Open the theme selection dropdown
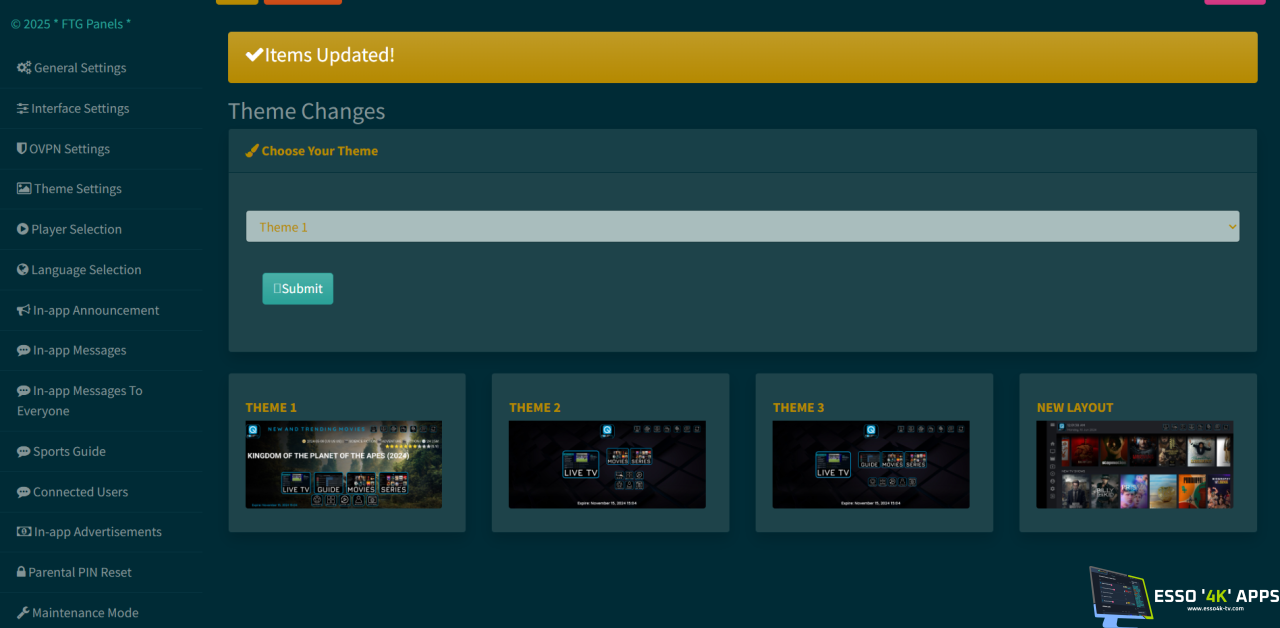Viewport: 1280px width, 628px height. click(742, 227)
